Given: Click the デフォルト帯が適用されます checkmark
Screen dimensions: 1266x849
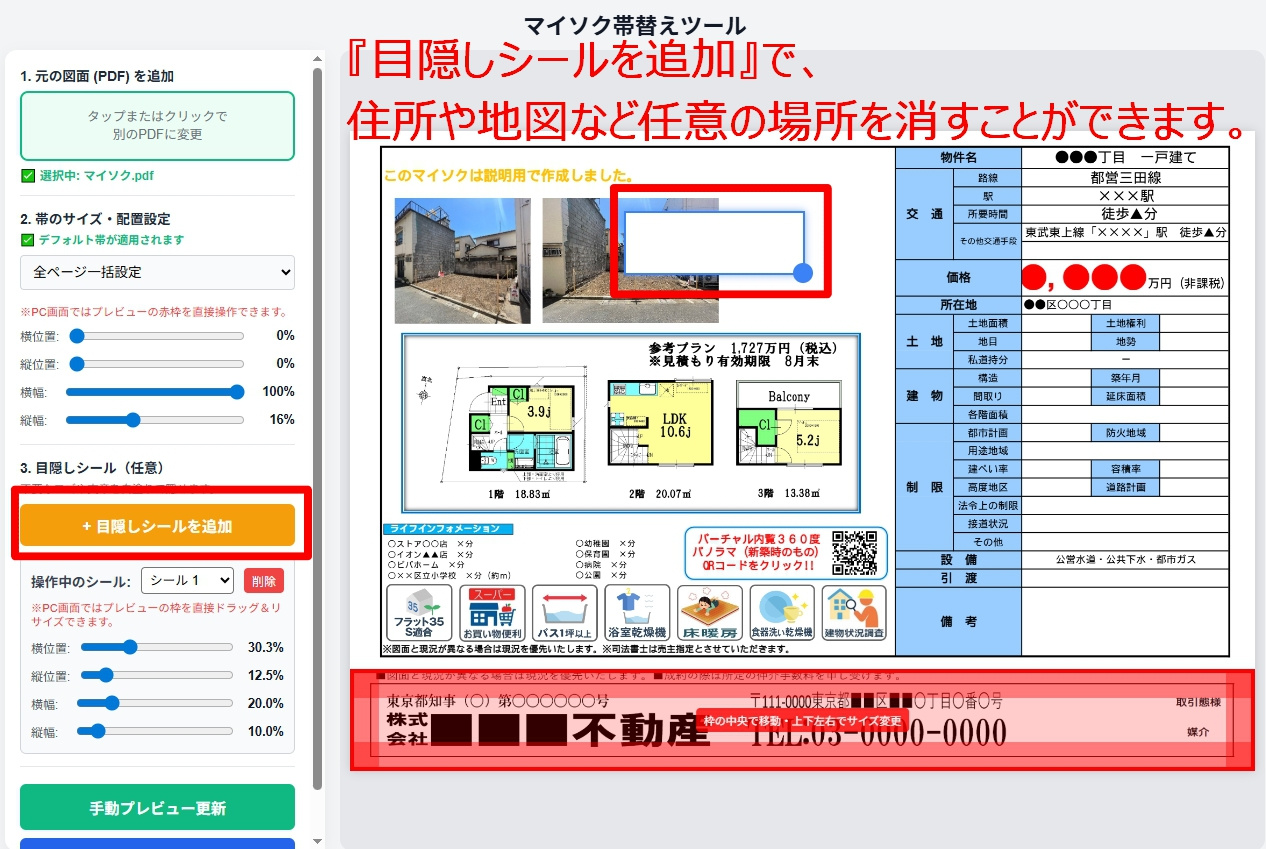Looking at the screenshot, I should pos(28,240).
